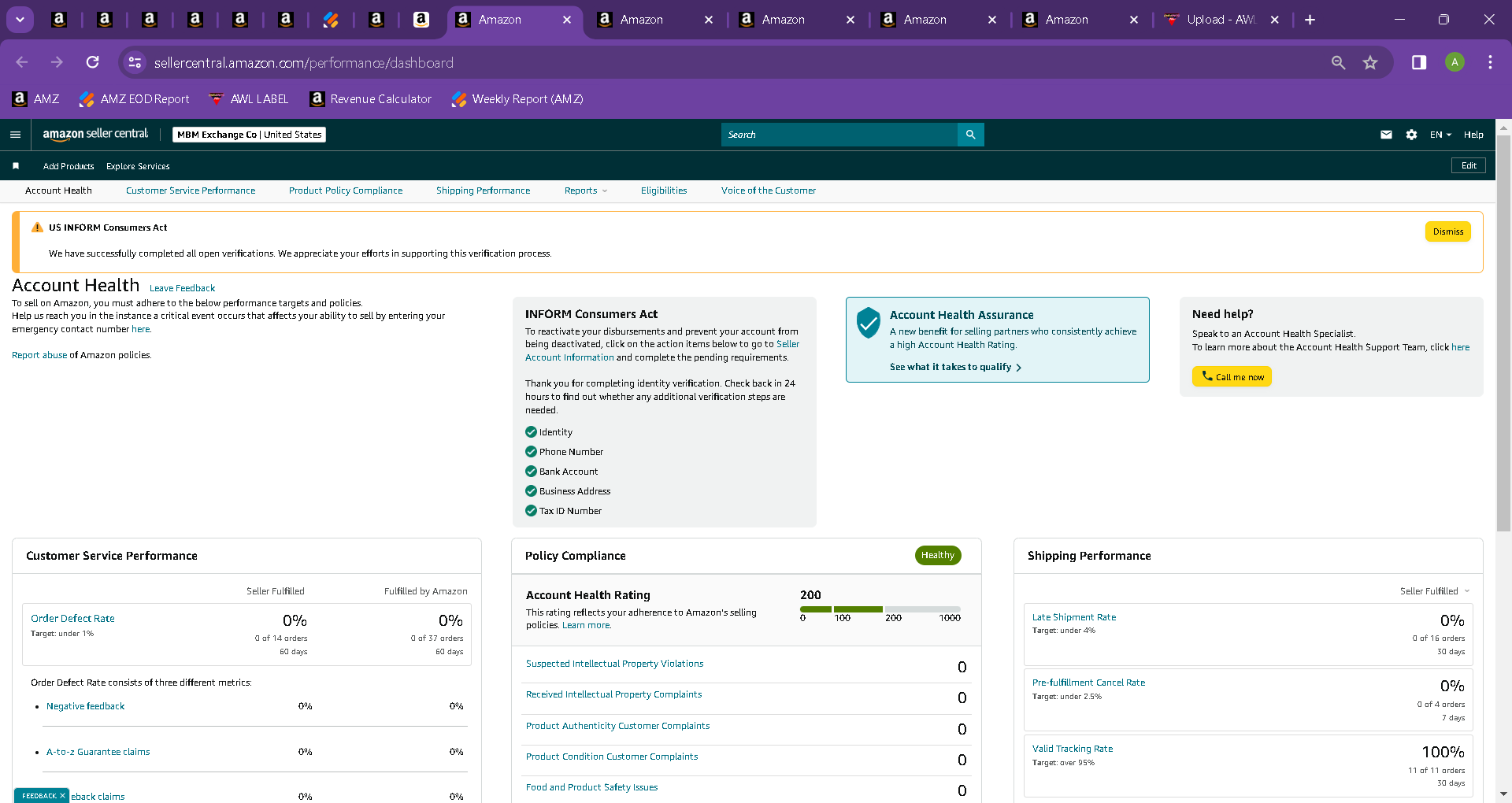1512x803 pixels.
Task: Open the AMZ EOD Report bookmark
Action: (x=135, y=99)
